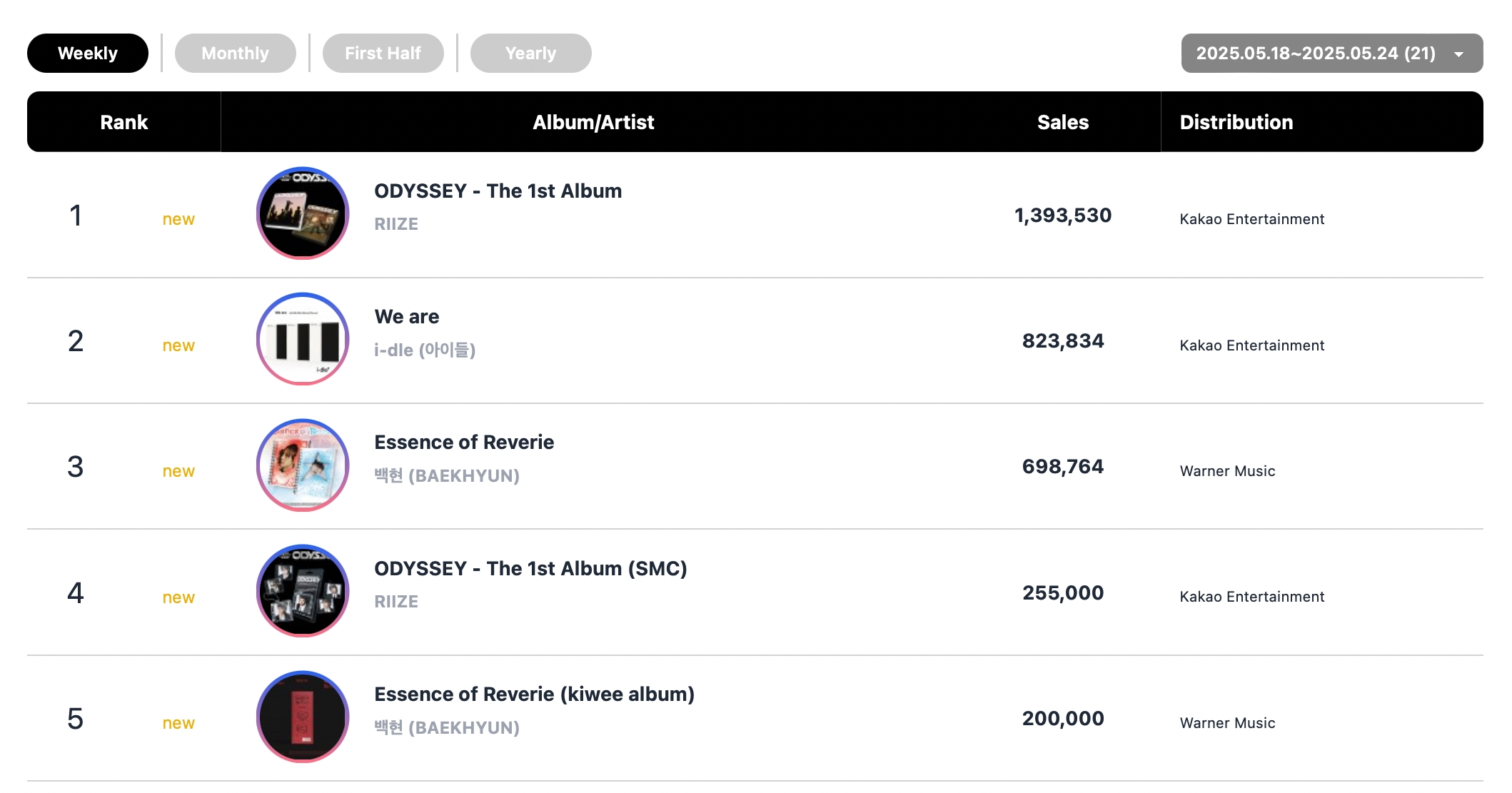Switch to the Yearly chart tab
The height and width of the screenshot is (793, 1512).
click(x=530, y=54)
